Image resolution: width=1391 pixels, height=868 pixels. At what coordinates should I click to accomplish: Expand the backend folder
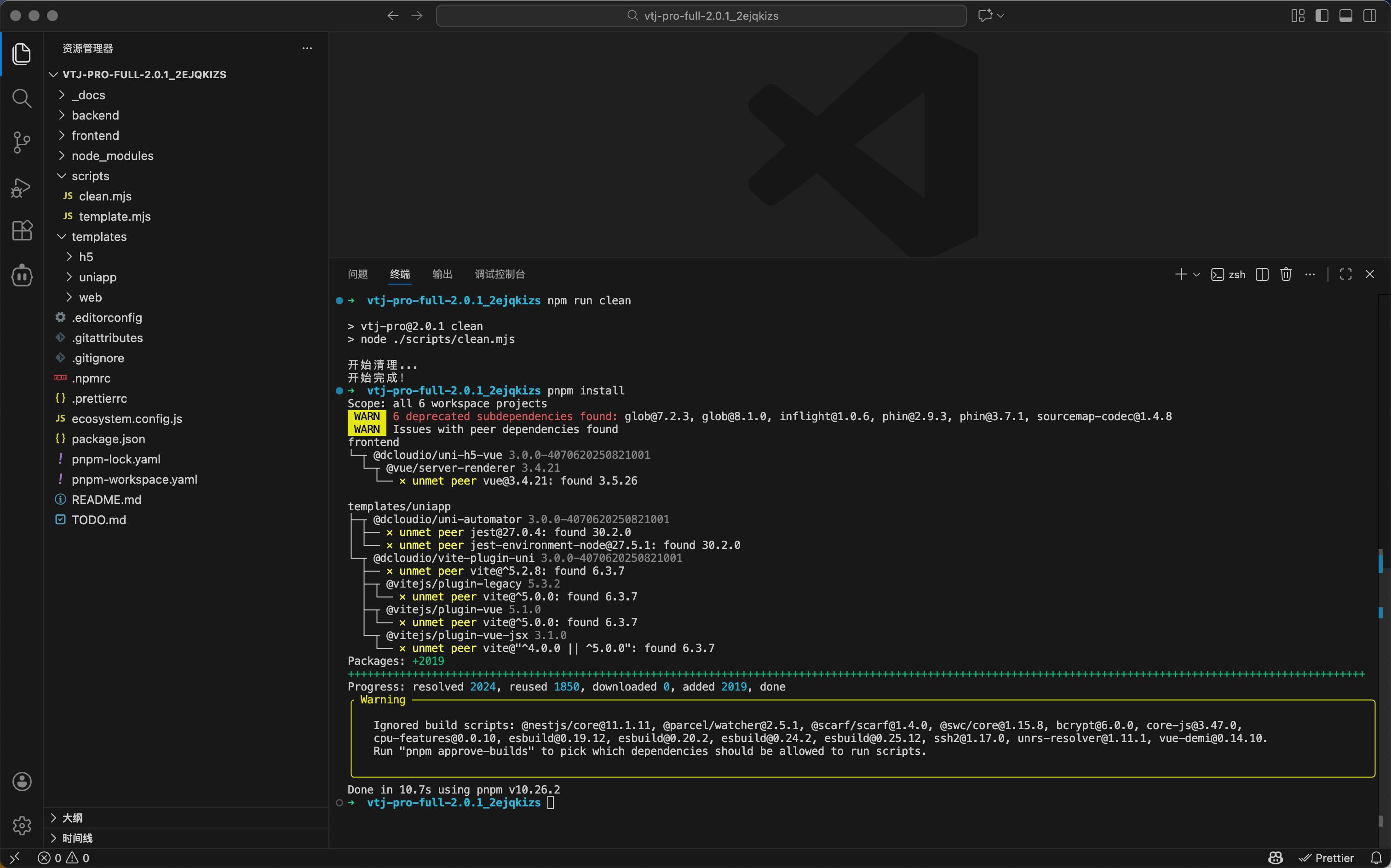click(95, 115)
